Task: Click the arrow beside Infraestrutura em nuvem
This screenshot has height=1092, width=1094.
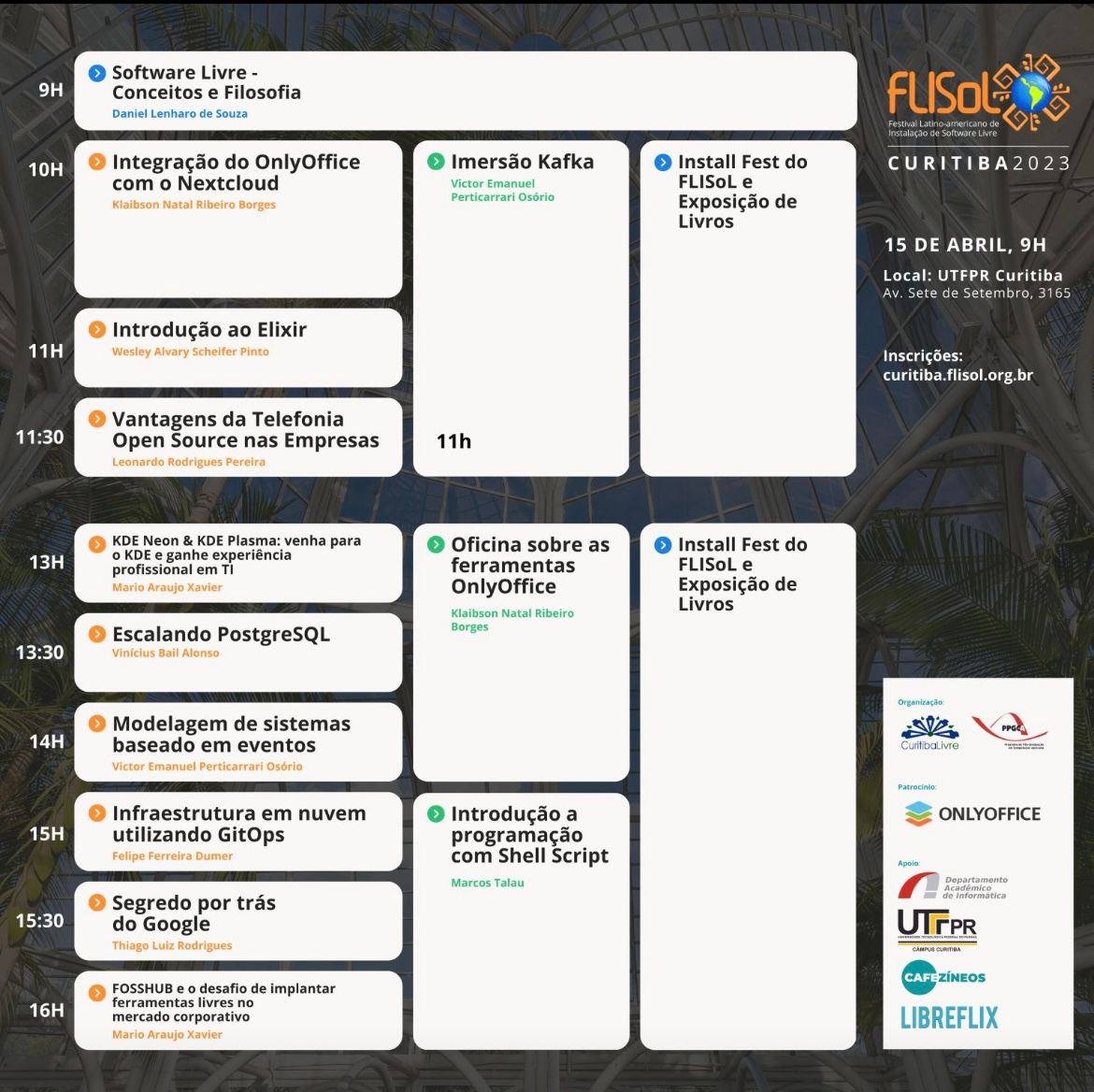Action: pyautogui.click(x=97, y=812)
